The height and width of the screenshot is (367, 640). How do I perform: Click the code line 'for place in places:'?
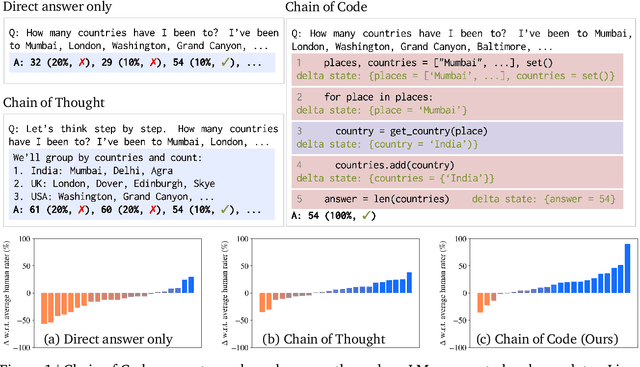click(x=378, y=97)
